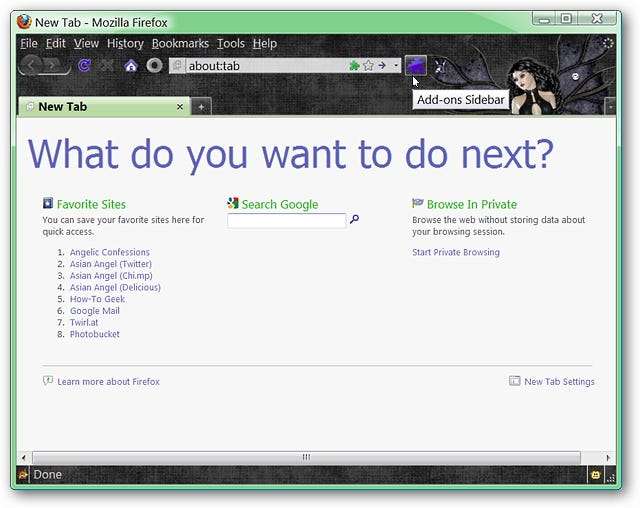
Task: Click the activity throbber icon in menu bar
Action: click(608, 43)
